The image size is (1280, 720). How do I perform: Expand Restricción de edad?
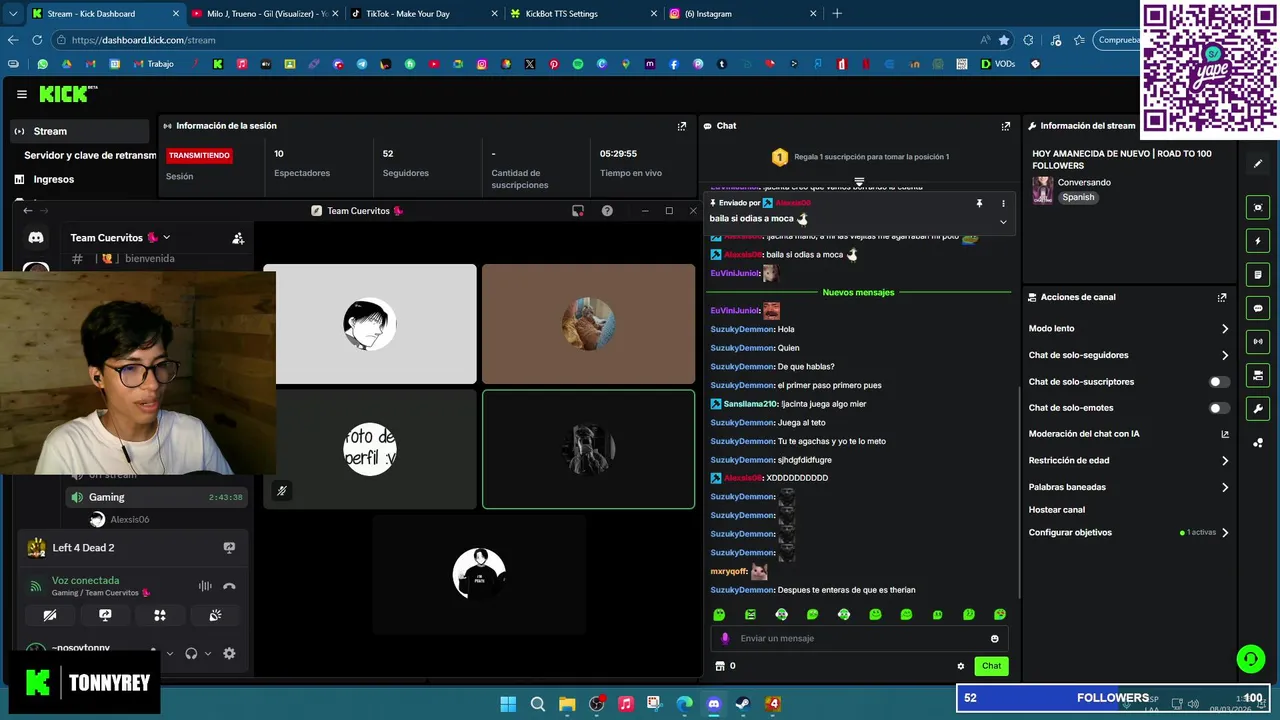tap(1225, 461)
